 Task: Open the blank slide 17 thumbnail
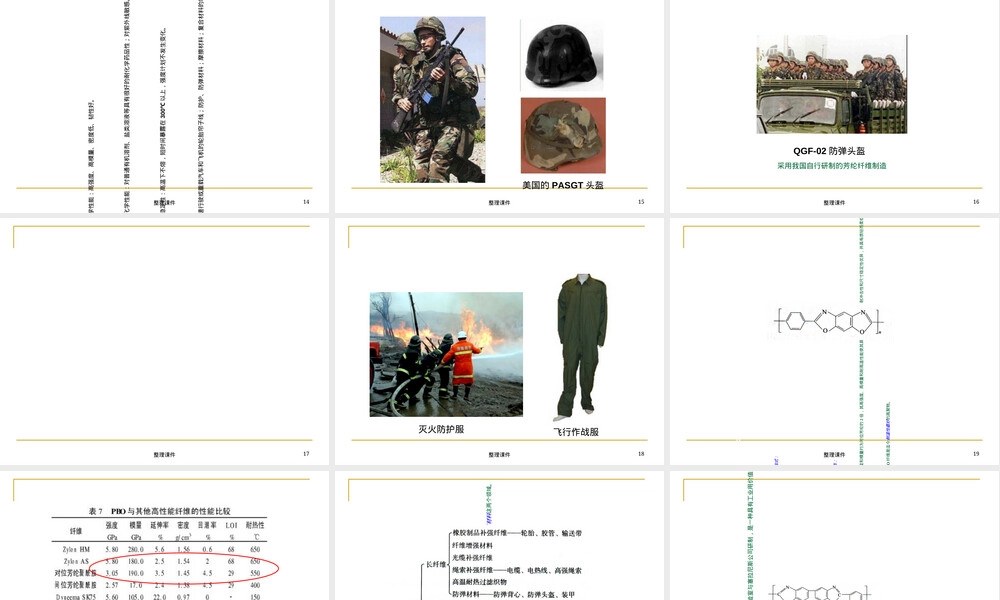[x=164, y=342]
